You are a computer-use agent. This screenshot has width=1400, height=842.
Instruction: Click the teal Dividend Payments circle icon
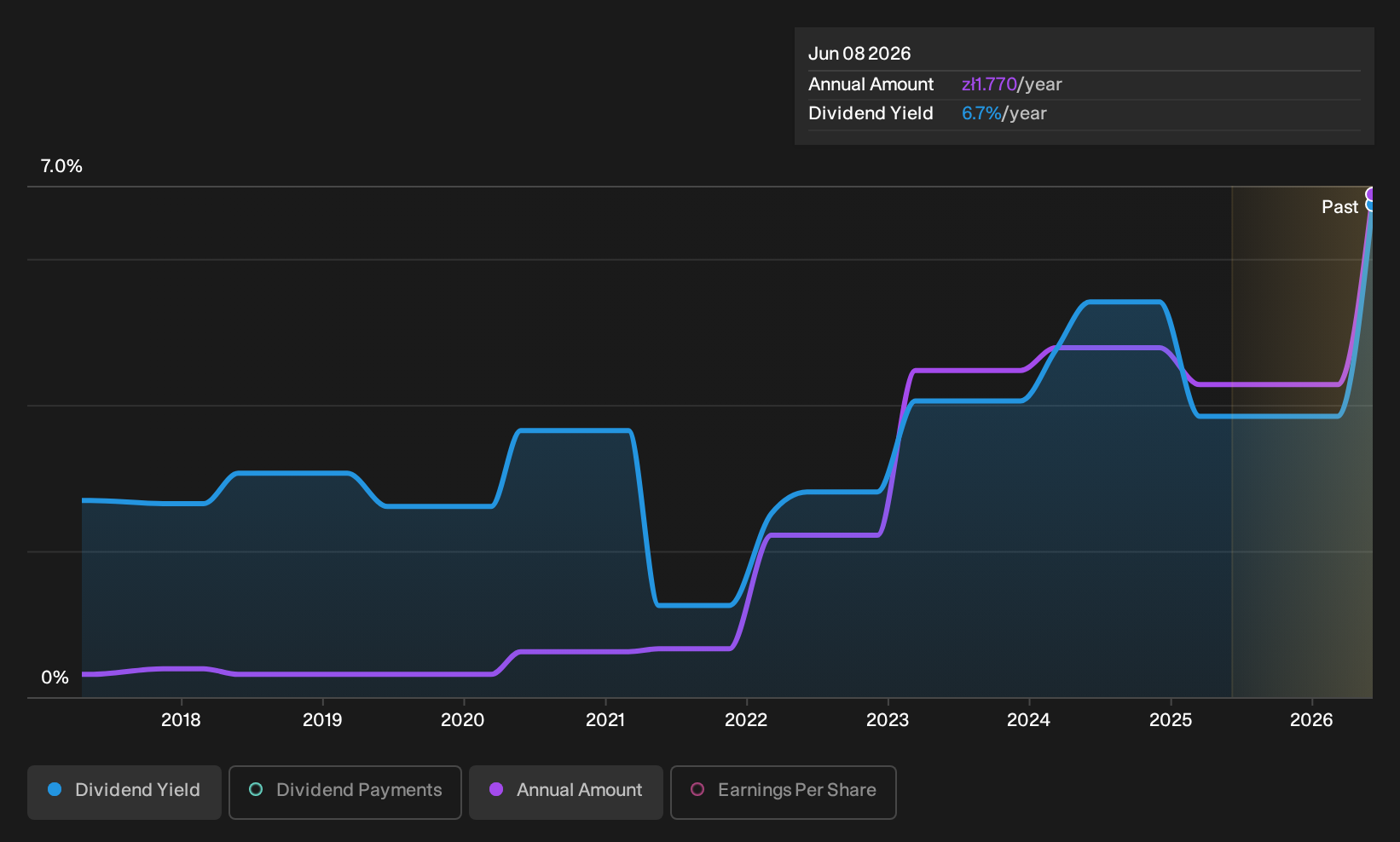(256, 789)
